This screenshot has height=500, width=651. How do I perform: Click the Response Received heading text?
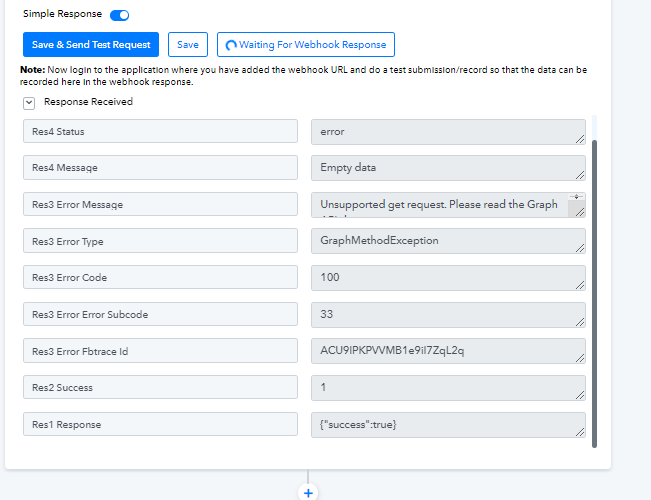point(88,102)
